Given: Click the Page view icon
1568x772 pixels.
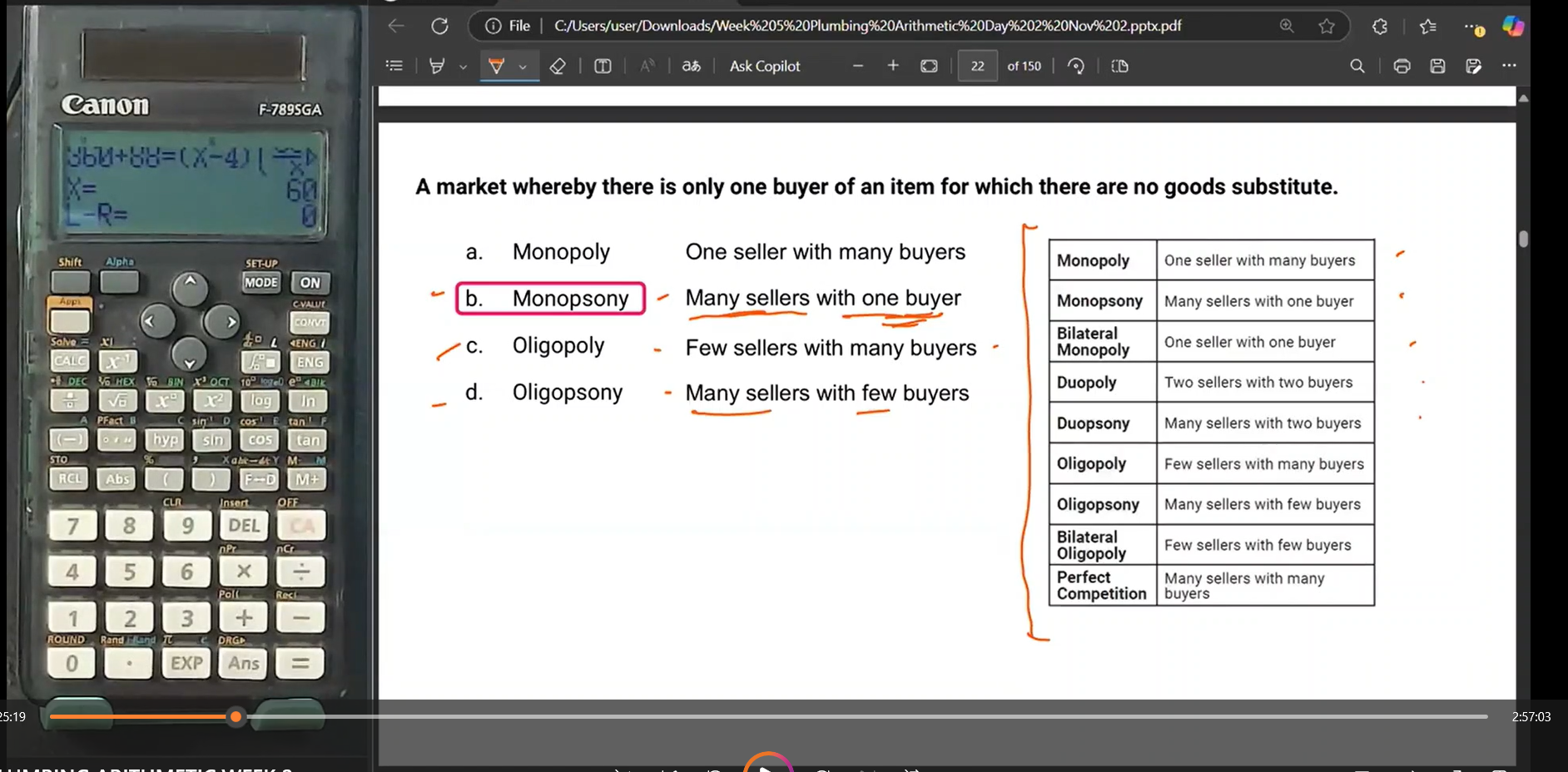Looking at the screenshot, I should click(x=1120, y=66).
